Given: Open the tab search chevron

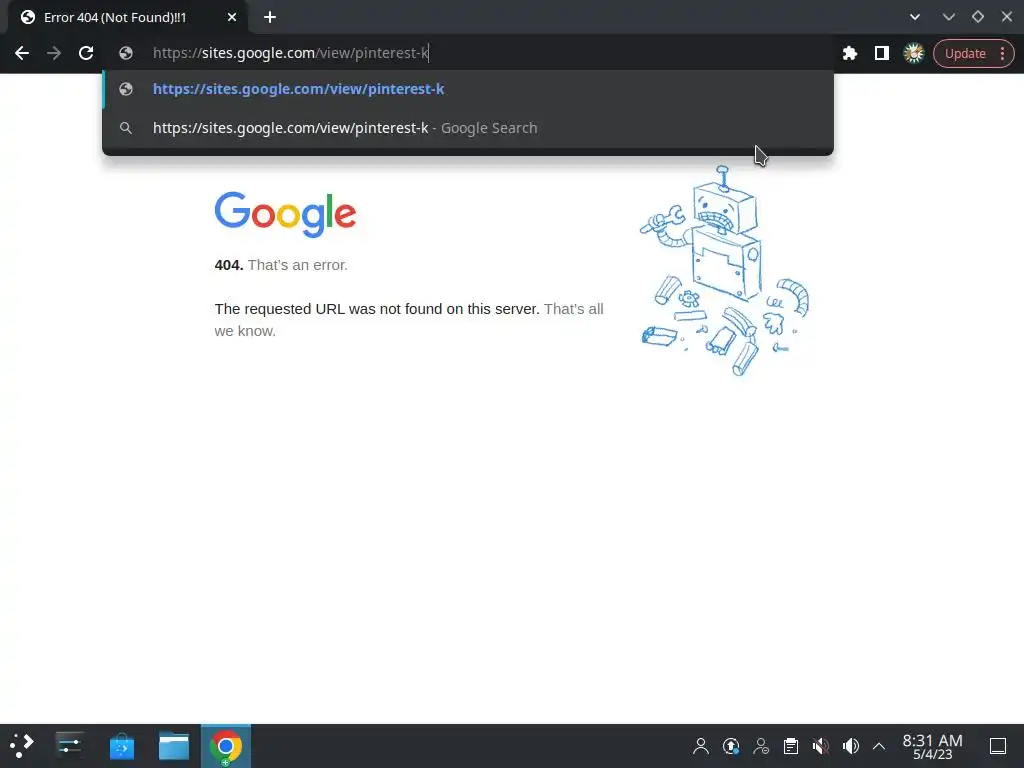Looking at the screenshot, I should coord(915,17).
